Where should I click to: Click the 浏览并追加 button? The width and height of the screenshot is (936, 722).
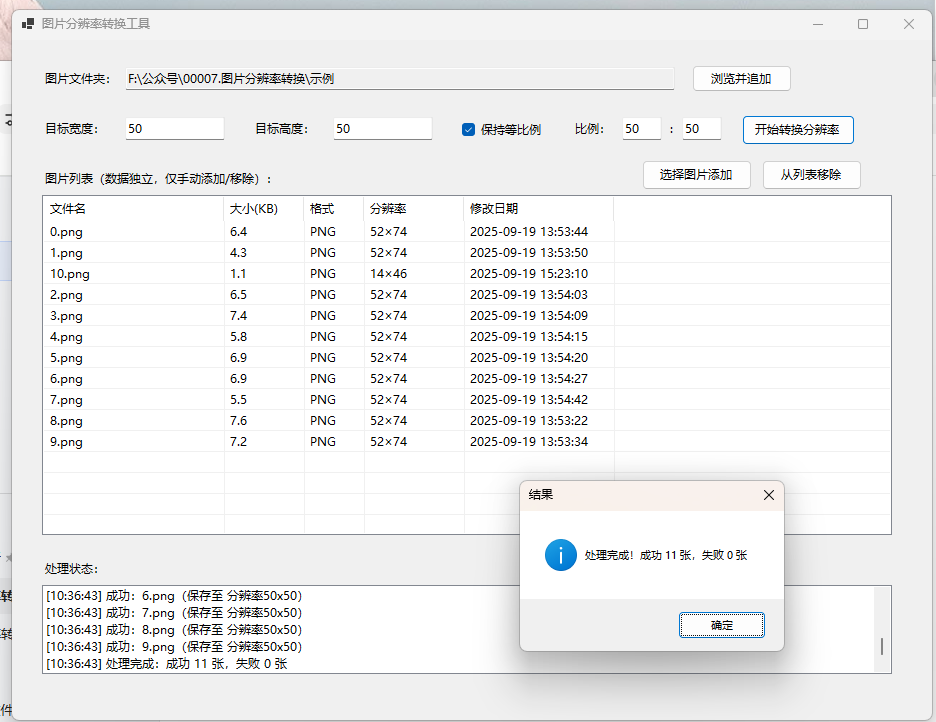tap(741, 79)
